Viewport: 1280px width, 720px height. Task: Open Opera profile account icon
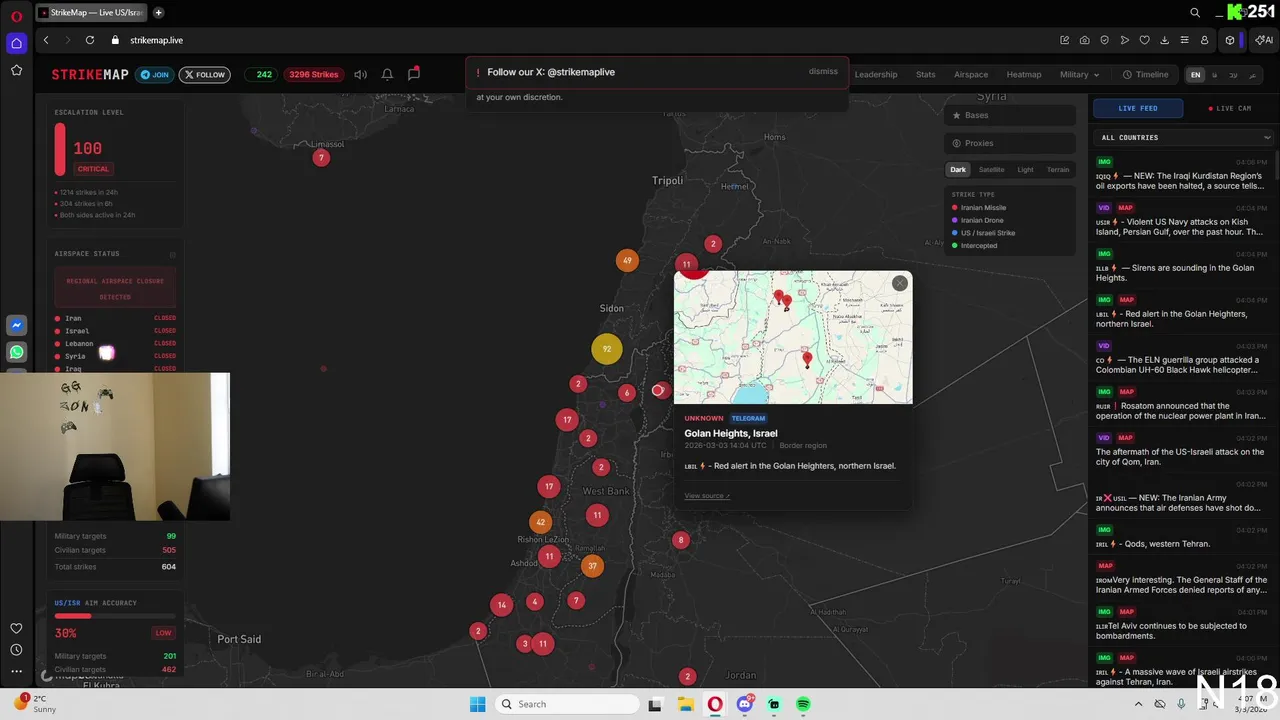point(1204,40)
